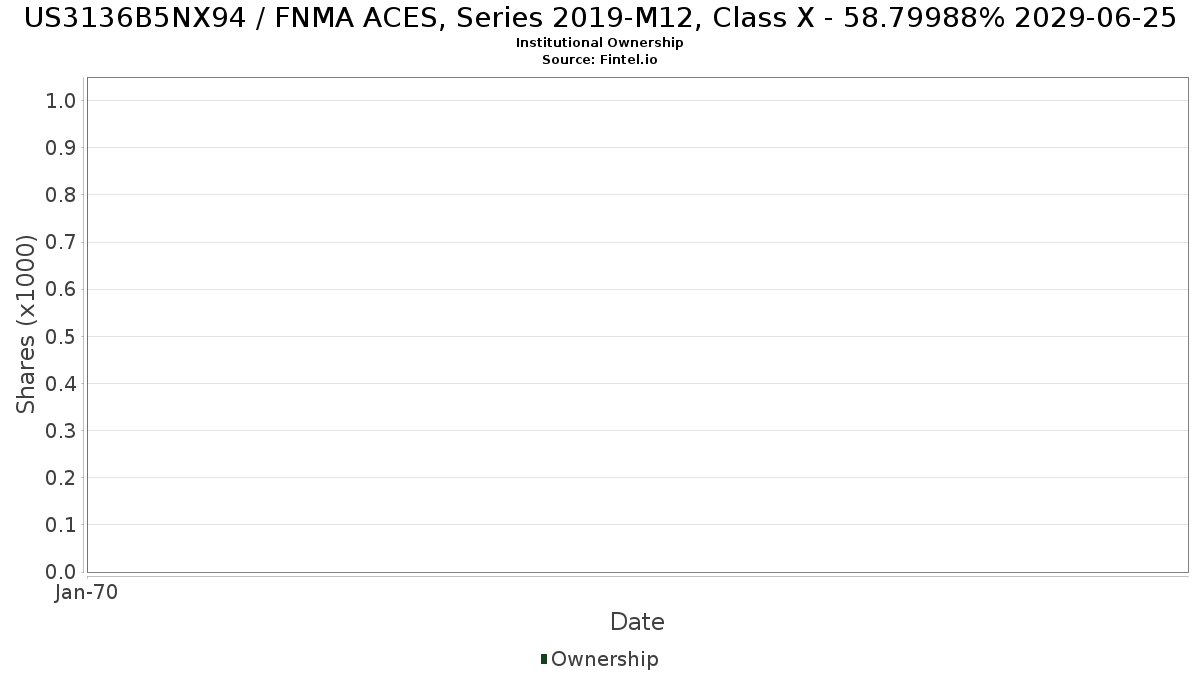Image resolution: width=1200 pixels, height=675 pixels.
Task: Click the 0.3 y-axis tick label
Action: (x=61, y=431)
